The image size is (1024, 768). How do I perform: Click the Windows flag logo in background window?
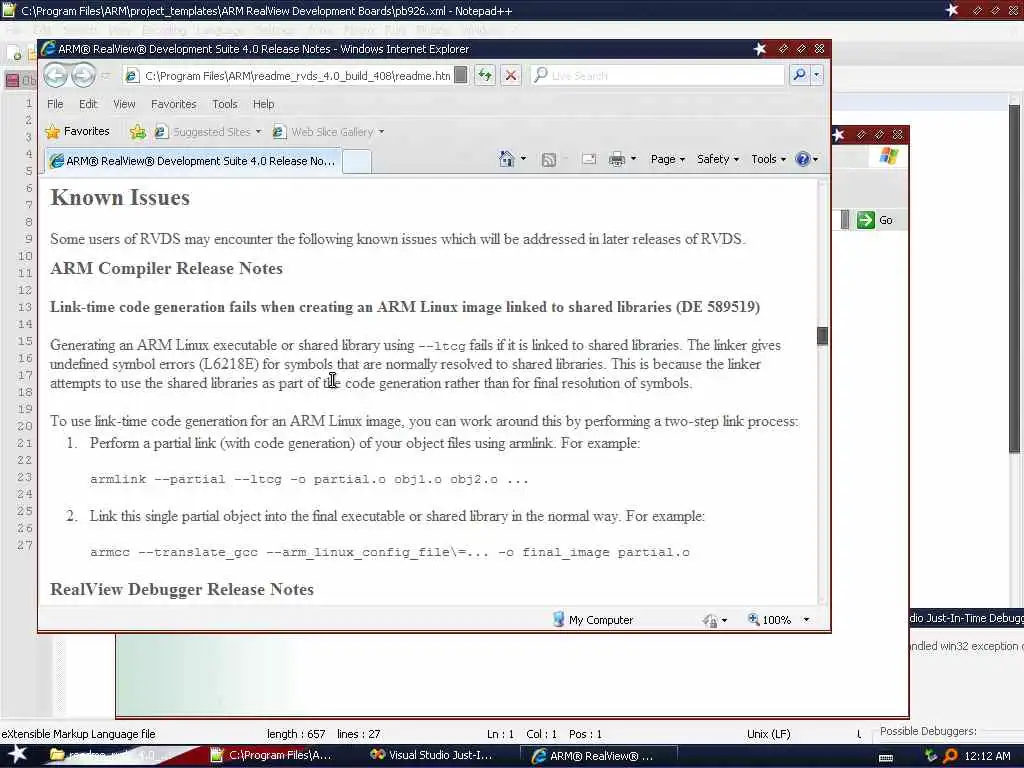click(889, 155)
